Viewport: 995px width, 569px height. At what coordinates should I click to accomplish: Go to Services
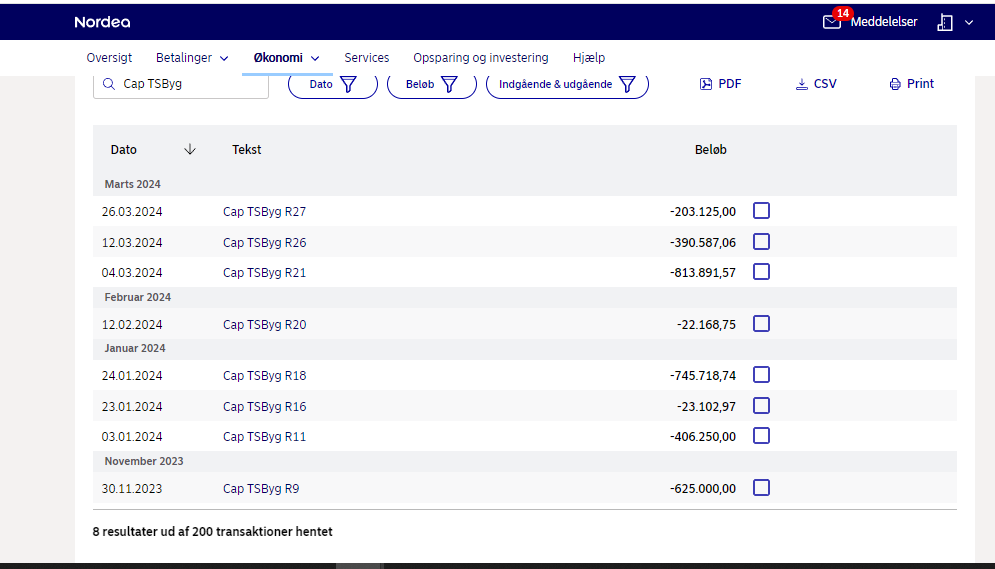(x=367, y=58)
